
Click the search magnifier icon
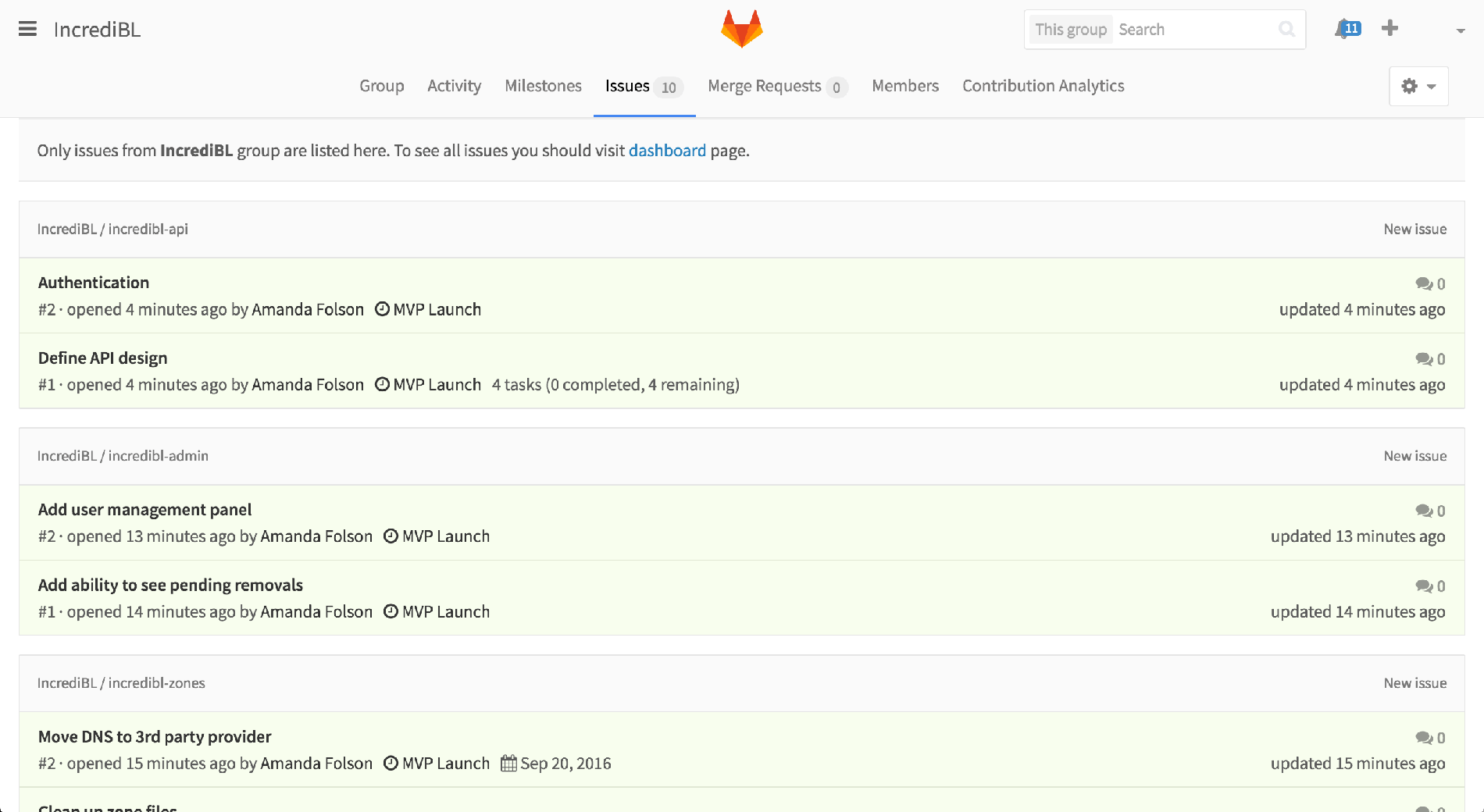[1286, 30]
